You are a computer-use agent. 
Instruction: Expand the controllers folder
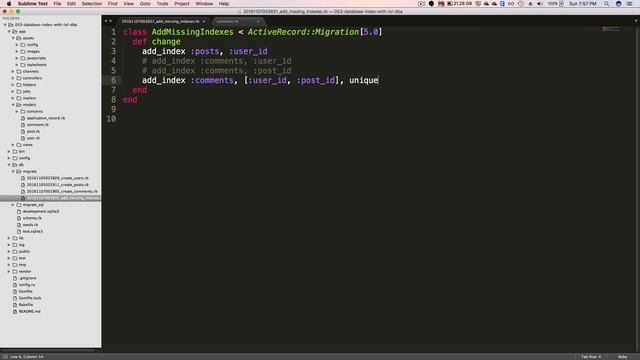pos(13,78)
